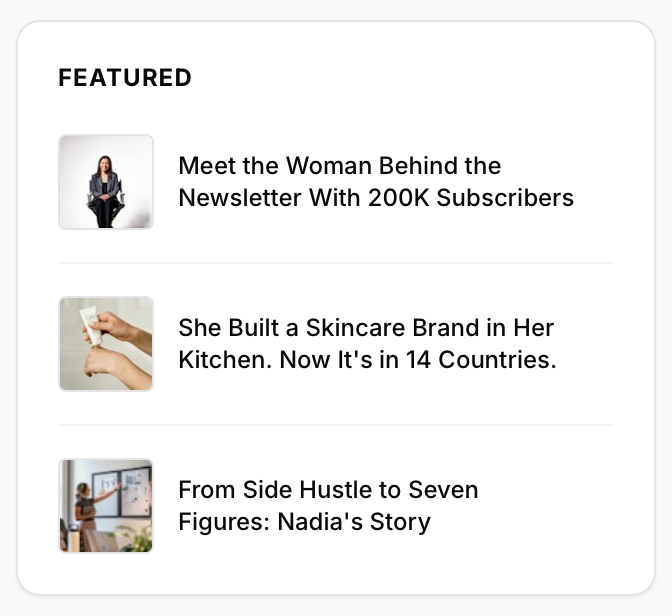Image resolution: width=672 pixels, height=616 pixels.
Task: Click the white tube held in hands
Action: point(91,324)
